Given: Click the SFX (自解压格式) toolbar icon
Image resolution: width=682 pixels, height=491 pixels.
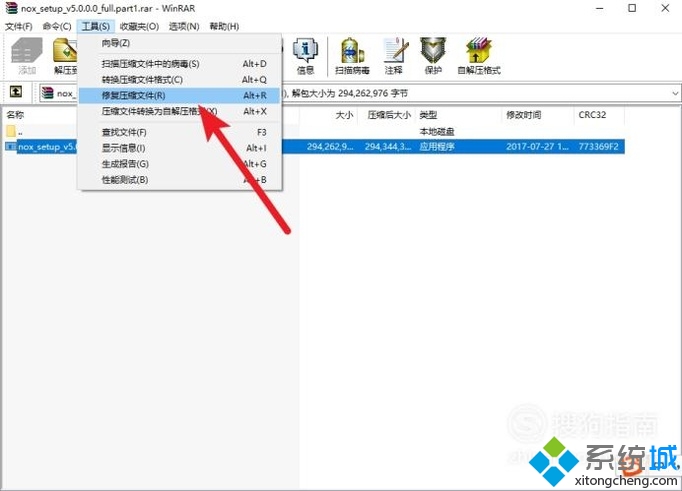Looking at the screenshot, I should pyautogui.click(x=479, y=56).
